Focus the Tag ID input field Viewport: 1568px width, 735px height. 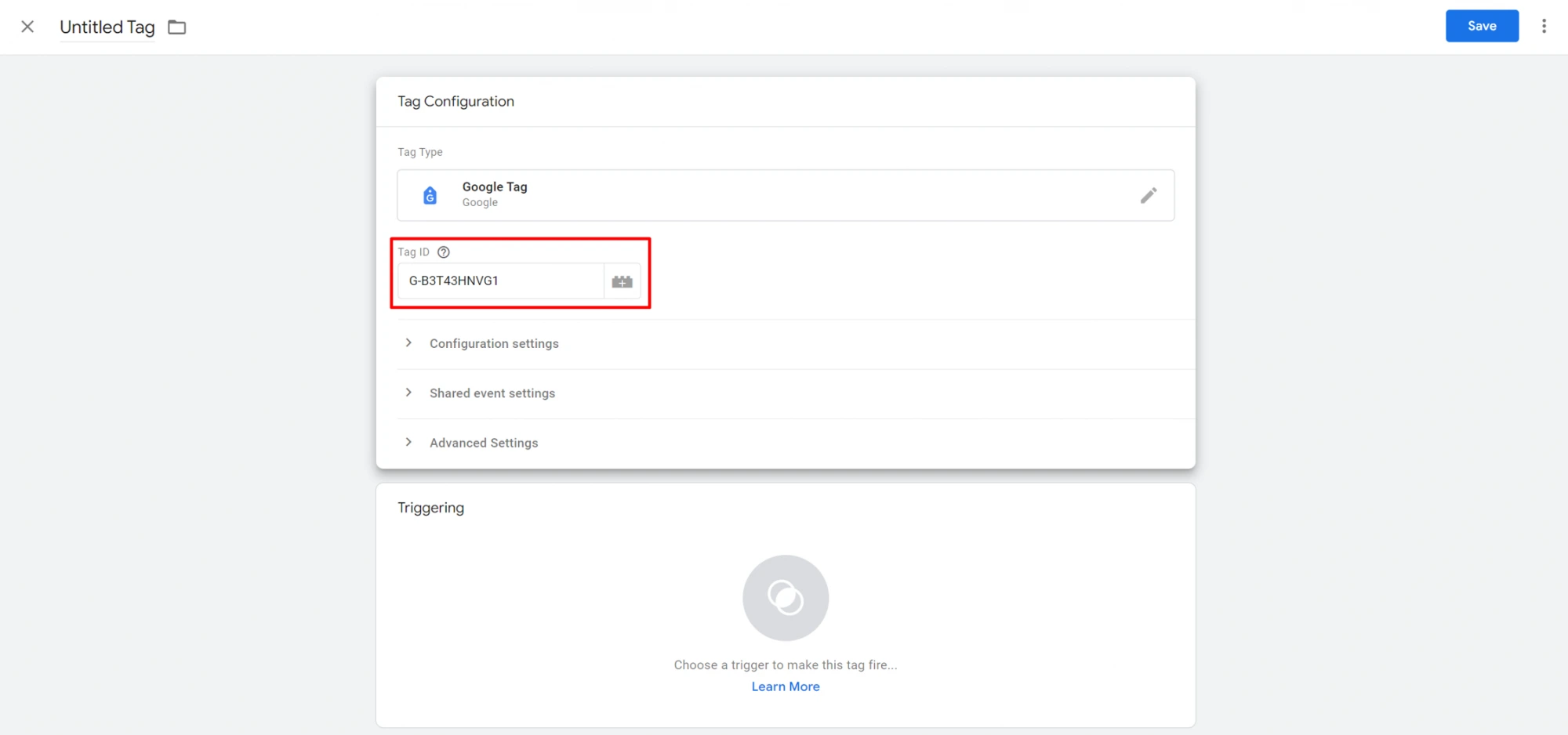pyautogui.click(x=500, y=281)
